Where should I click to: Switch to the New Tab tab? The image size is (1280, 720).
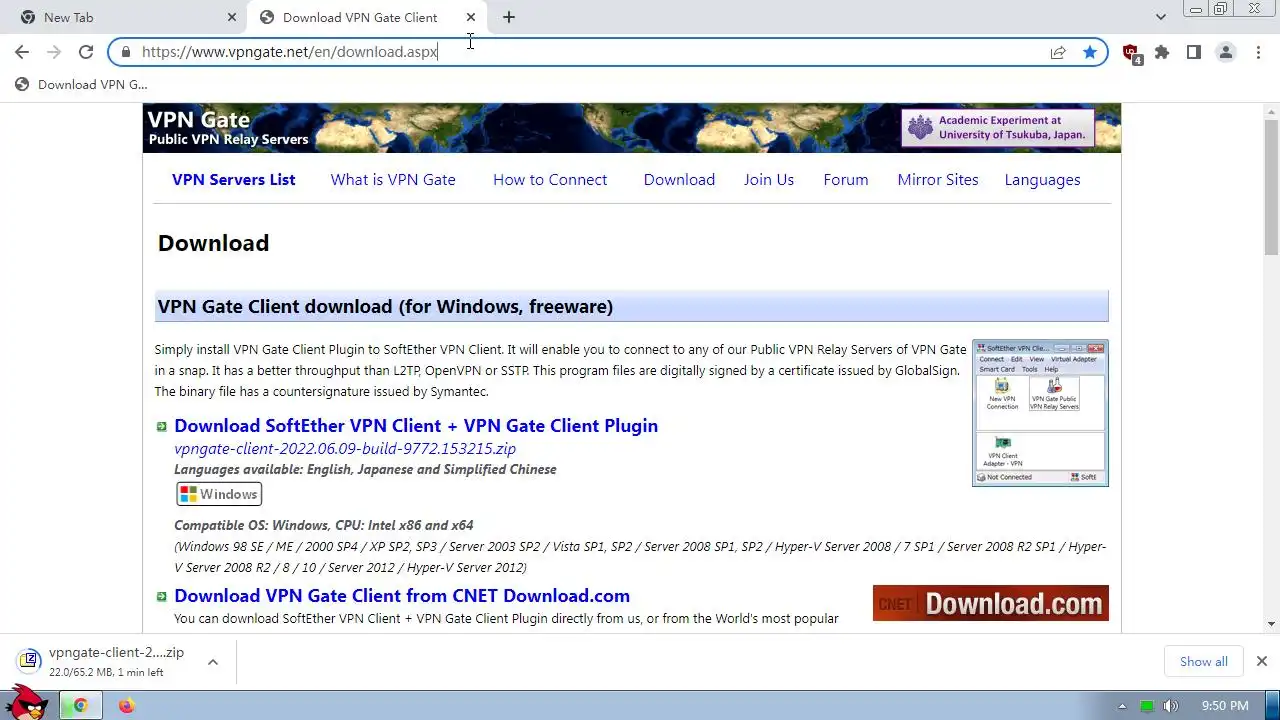[x=125, y=17]
